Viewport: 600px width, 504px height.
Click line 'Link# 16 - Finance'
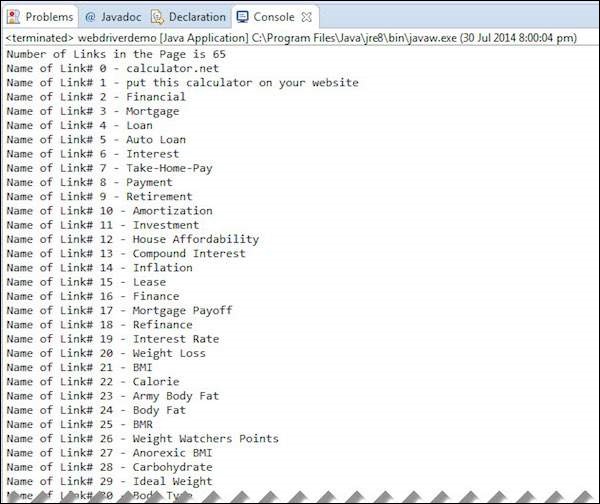pos(93,296)
